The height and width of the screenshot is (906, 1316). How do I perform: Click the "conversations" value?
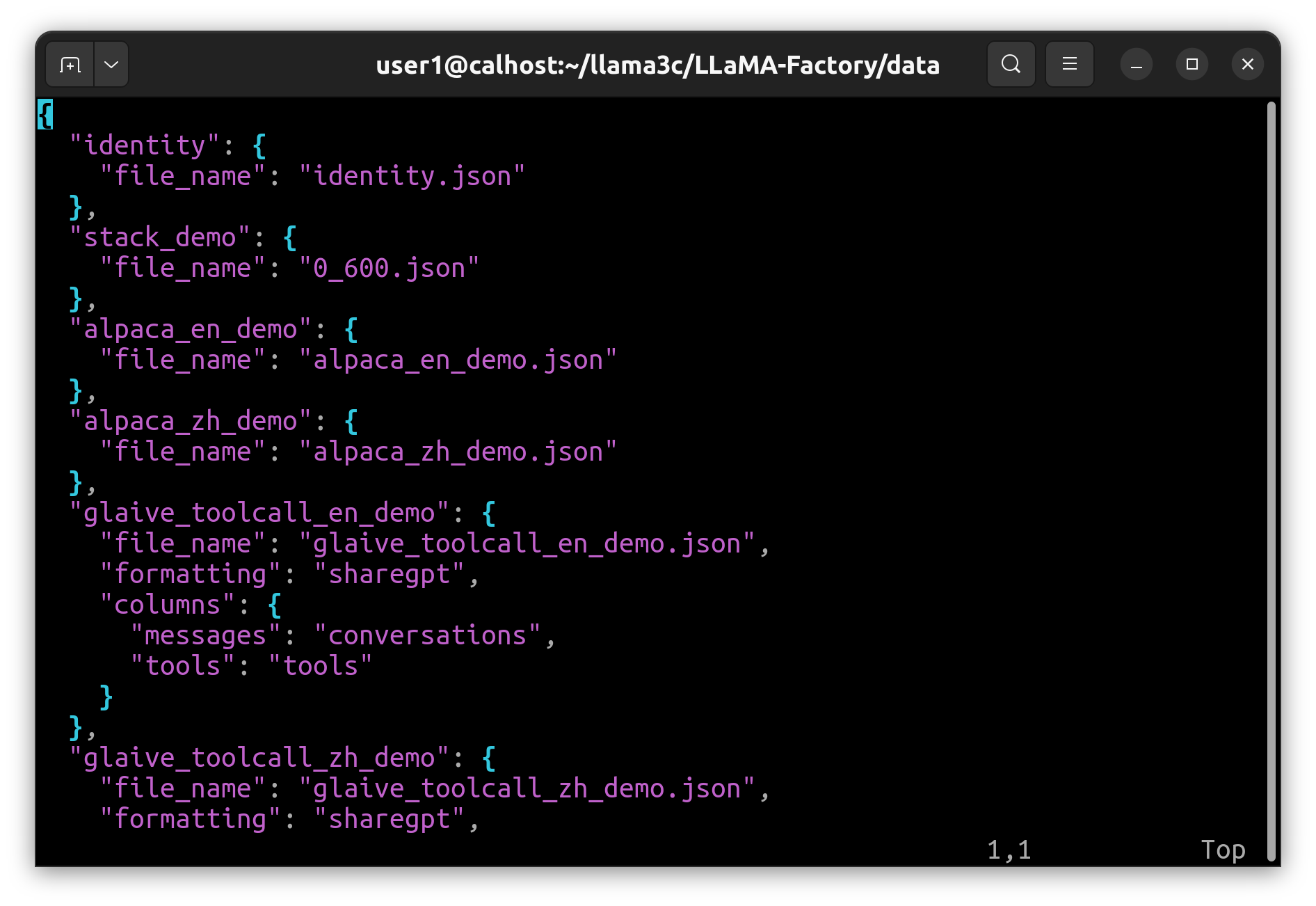[427, 635]
